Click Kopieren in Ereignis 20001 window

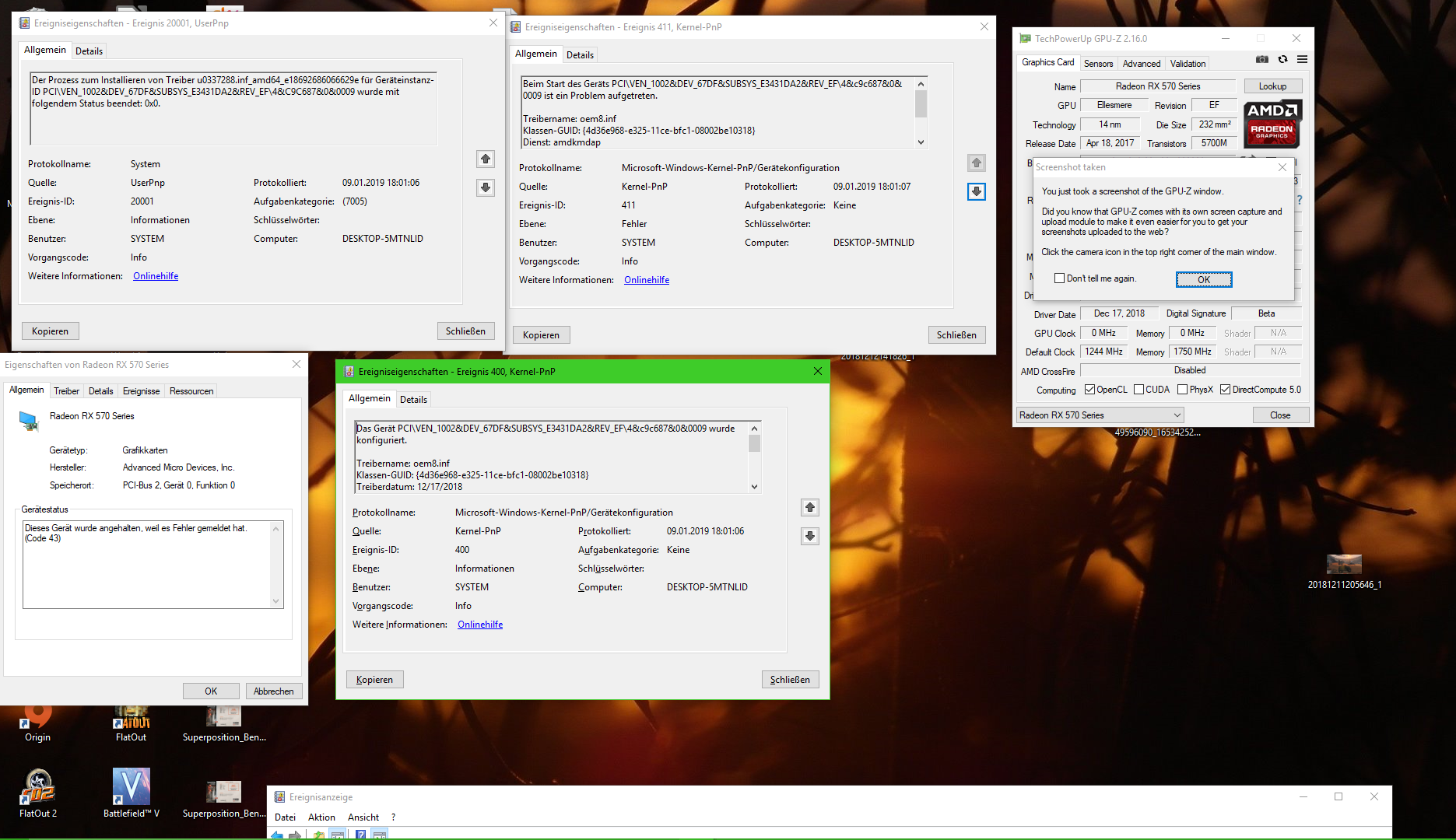tap(50, 331)
